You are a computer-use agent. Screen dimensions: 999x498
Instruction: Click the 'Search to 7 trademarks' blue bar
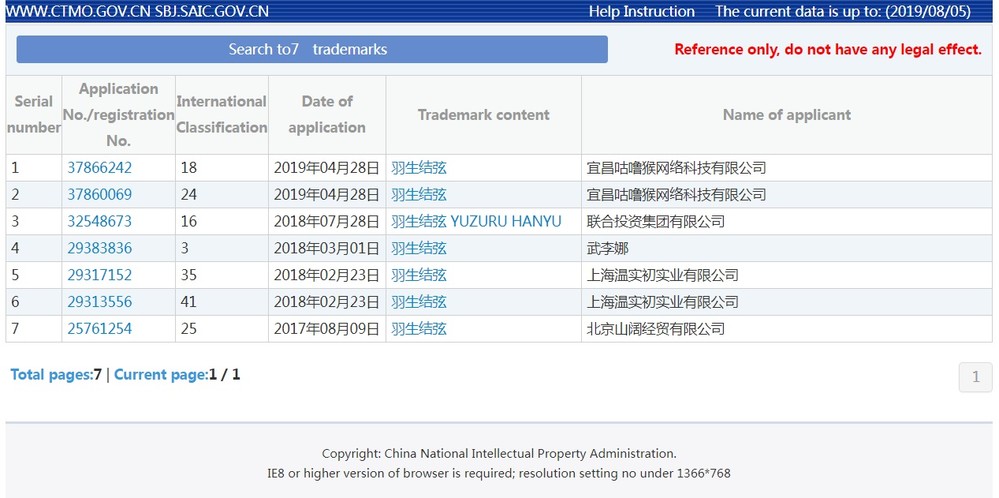311,50
